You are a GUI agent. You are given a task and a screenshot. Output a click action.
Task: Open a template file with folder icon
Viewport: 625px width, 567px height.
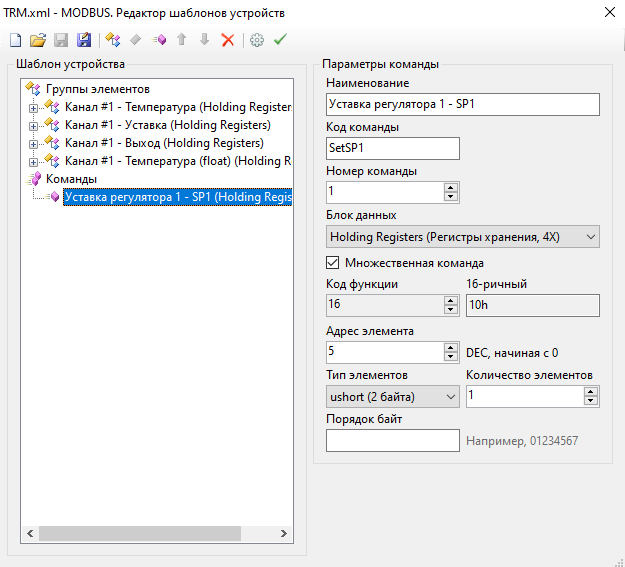pos(38,40)
